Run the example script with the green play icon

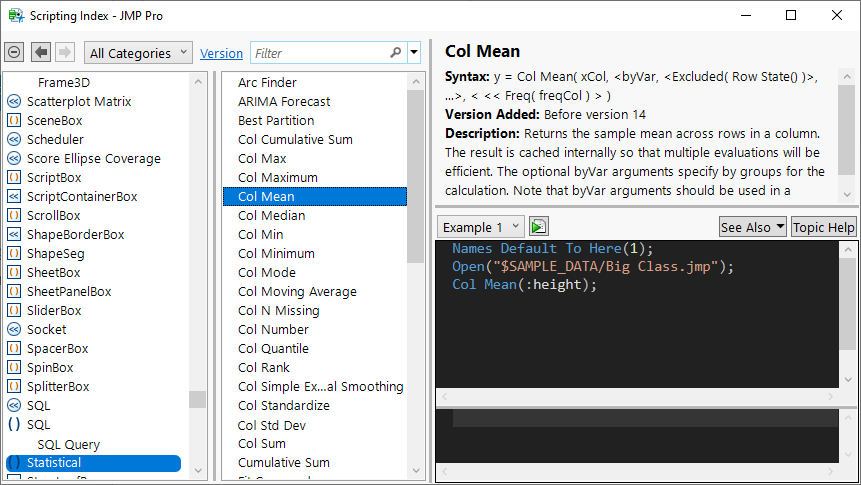pos(539,227)
